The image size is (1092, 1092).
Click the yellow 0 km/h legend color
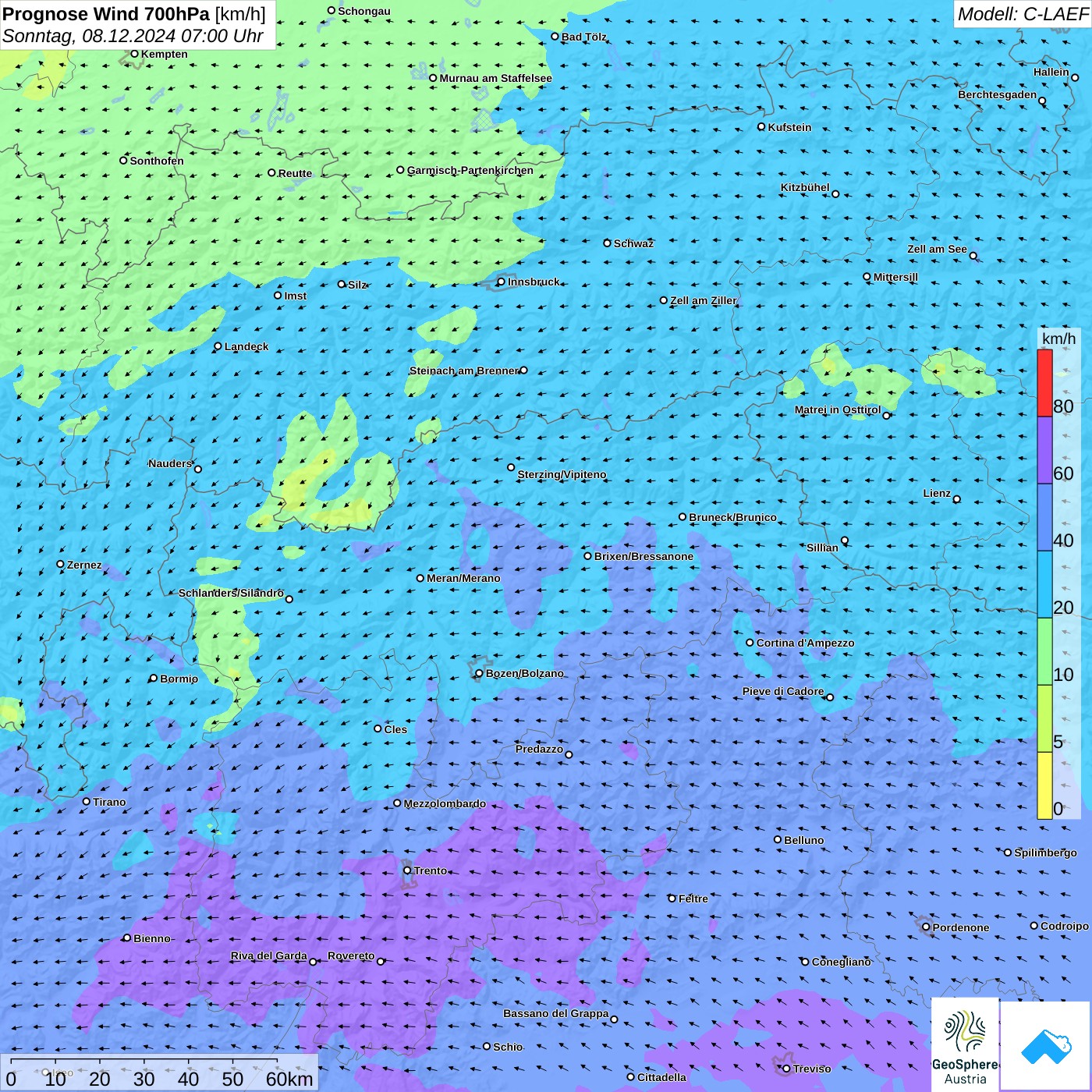[1044, 785]
